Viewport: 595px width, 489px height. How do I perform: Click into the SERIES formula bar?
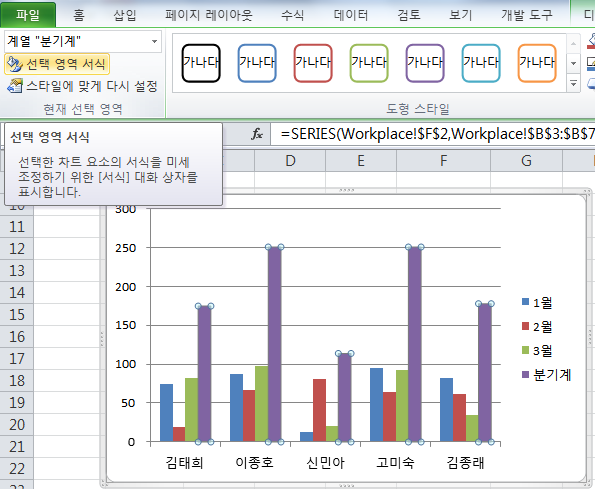tap(433, 134)
